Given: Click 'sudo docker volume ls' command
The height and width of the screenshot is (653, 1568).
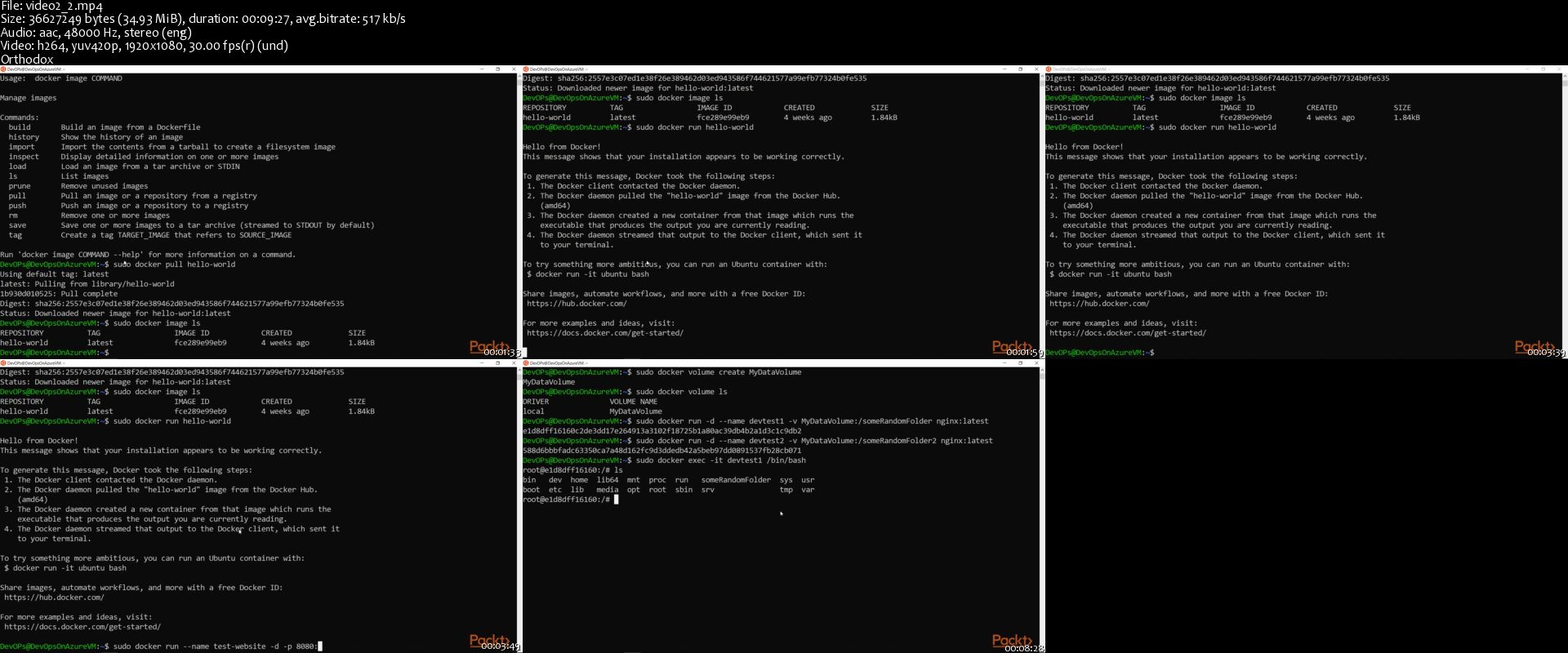Looking at the screenshot, I should pos(681,392).
